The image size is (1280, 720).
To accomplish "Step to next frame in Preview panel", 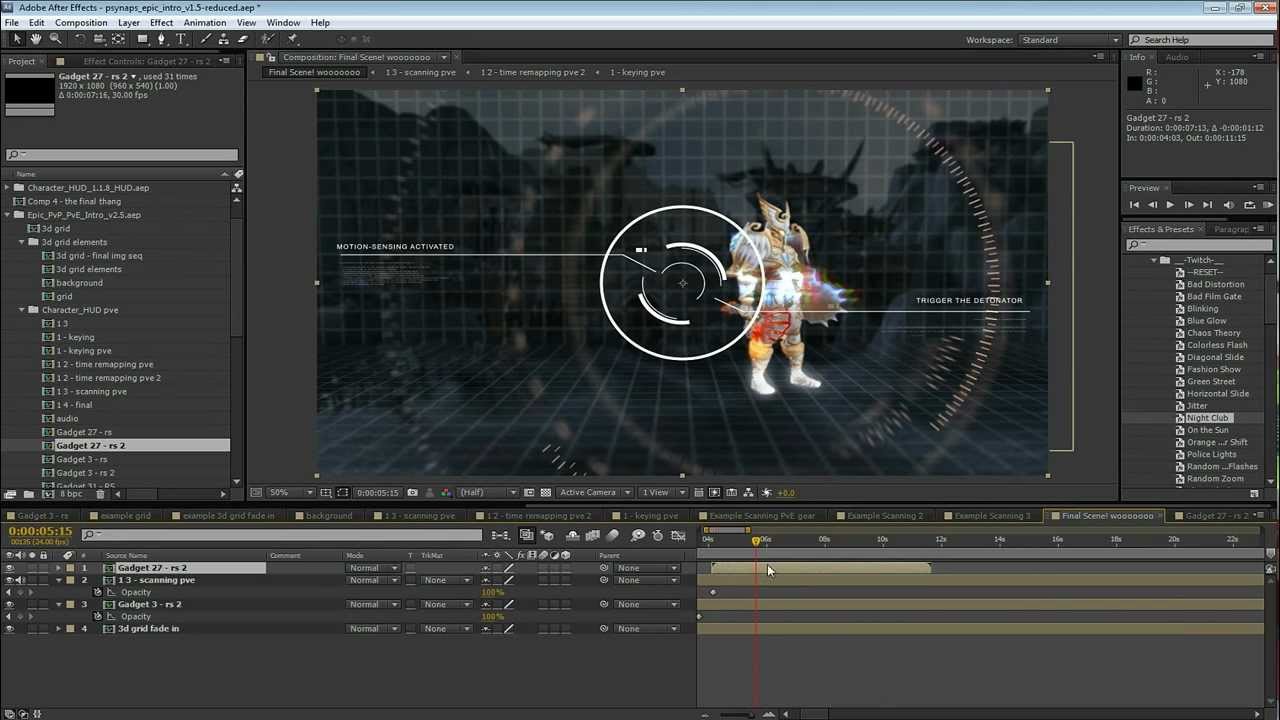I will 1188,205.
